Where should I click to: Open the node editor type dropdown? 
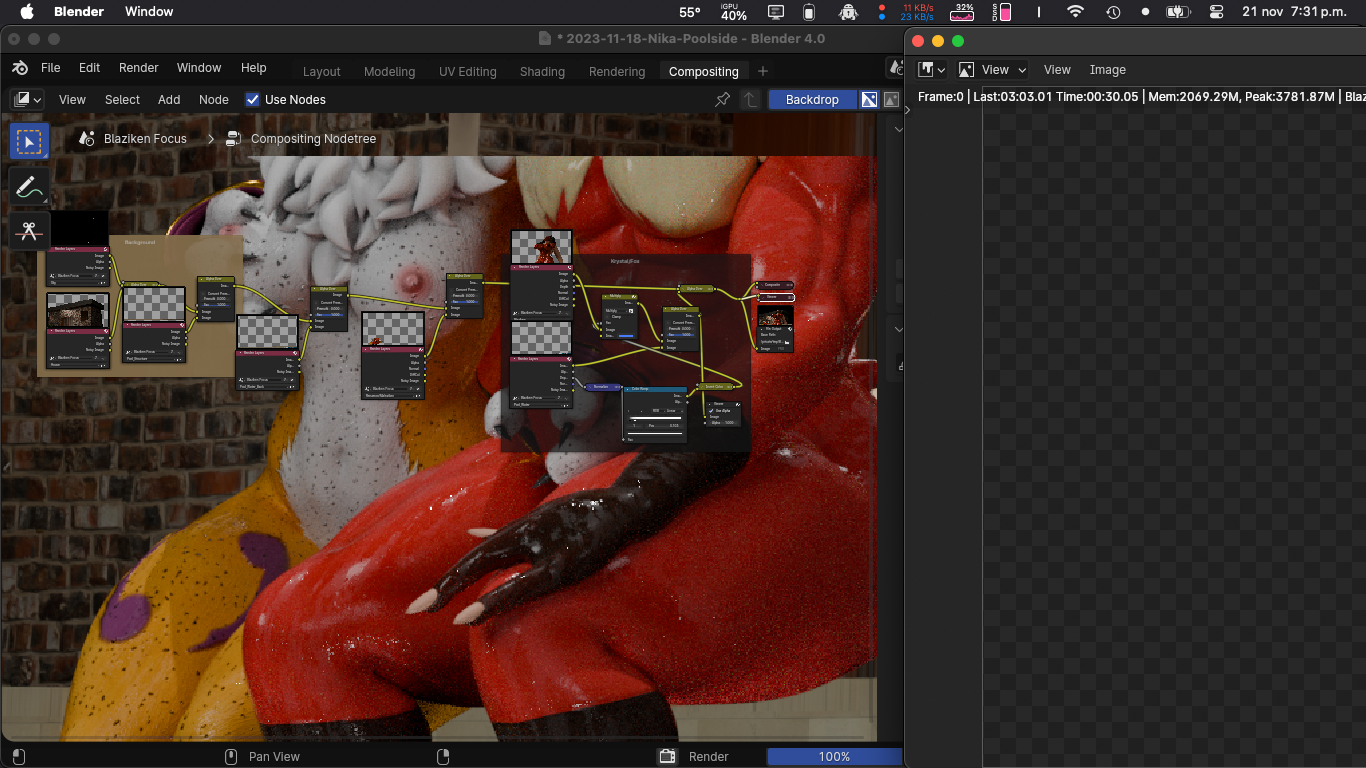pos(27,100)
